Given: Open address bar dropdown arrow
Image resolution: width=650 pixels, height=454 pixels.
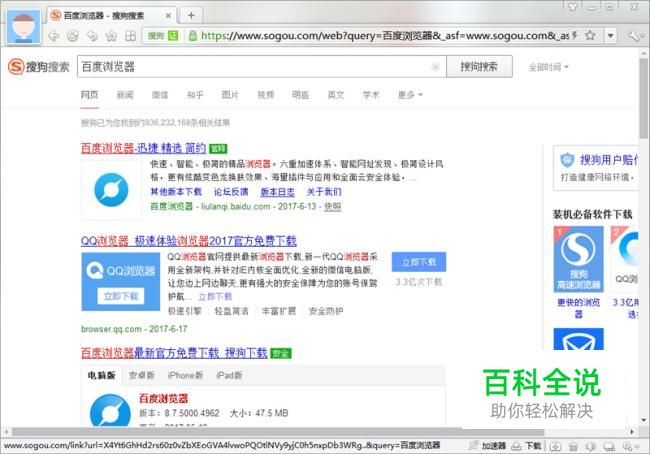Looking at the screenshot, I should (610, 36).
